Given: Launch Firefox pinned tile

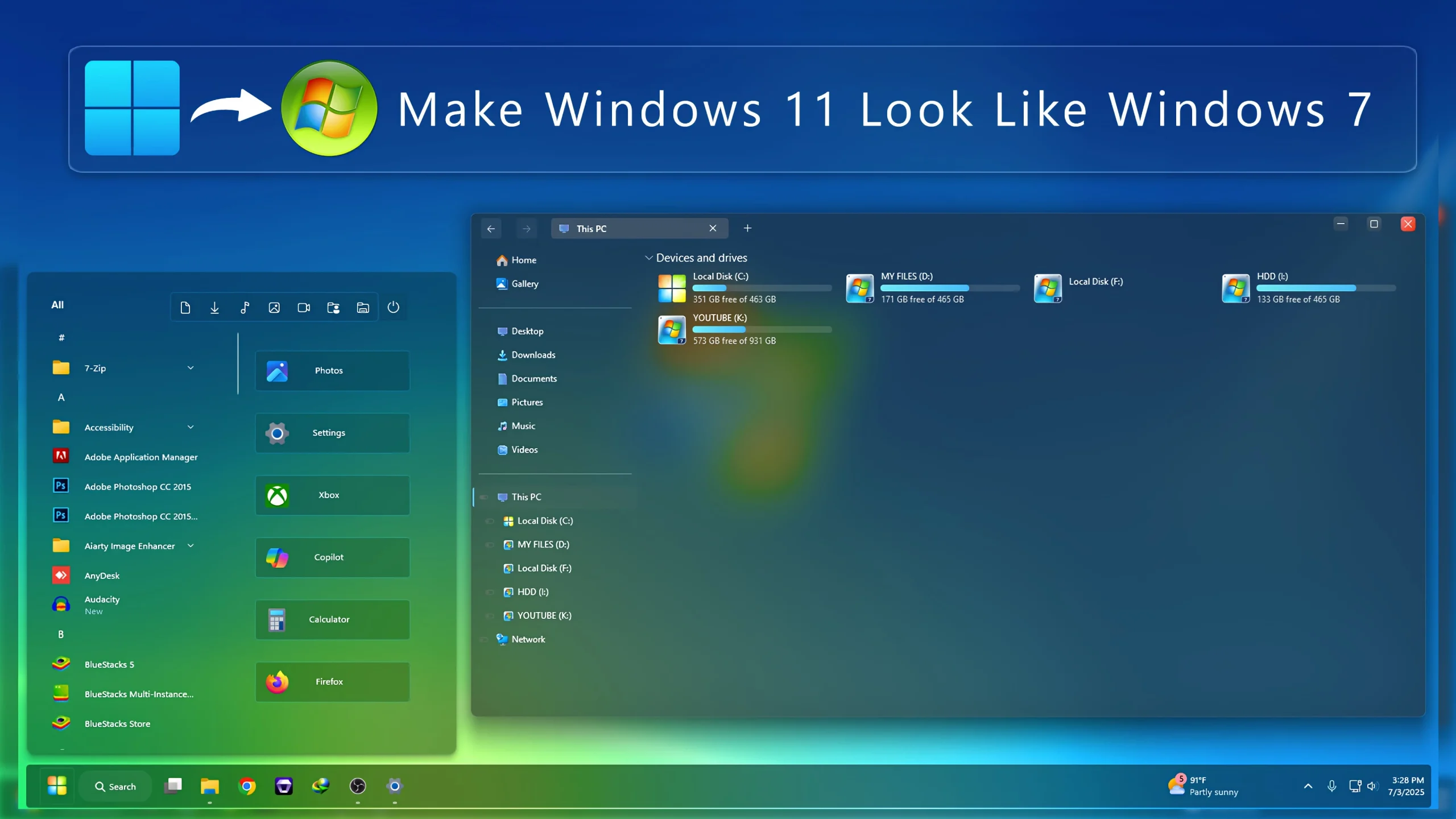Looking at the screenshot, I should point(332,681).
